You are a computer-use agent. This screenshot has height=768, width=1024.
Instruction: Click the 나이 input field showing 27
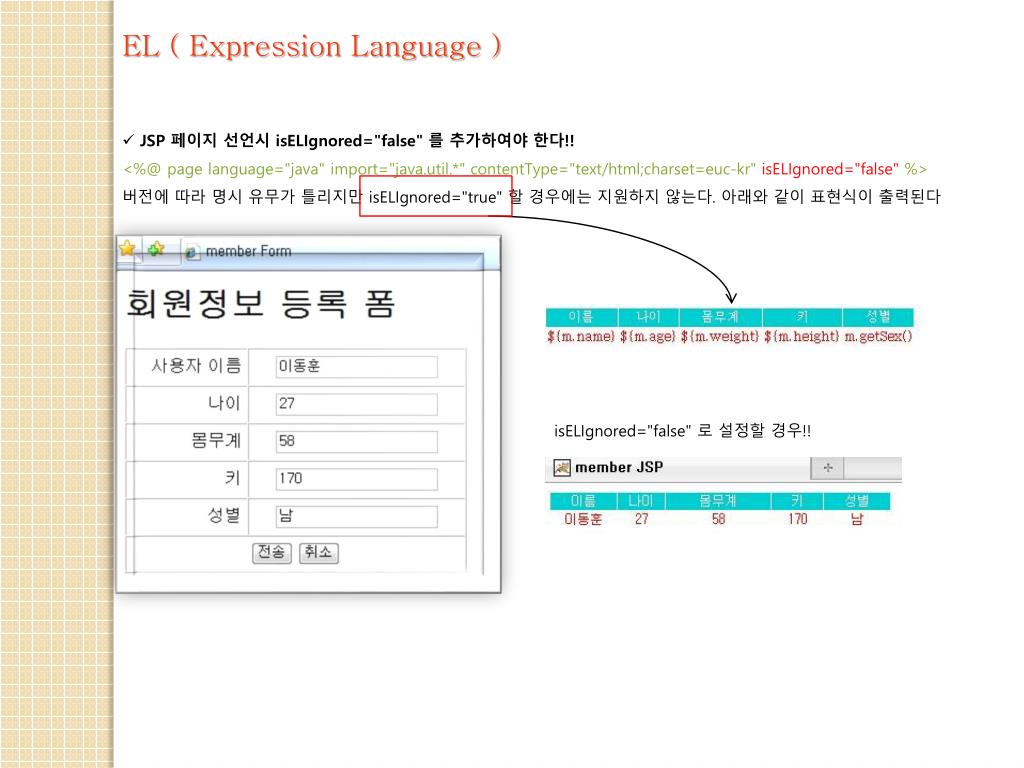tap(357, 404)
